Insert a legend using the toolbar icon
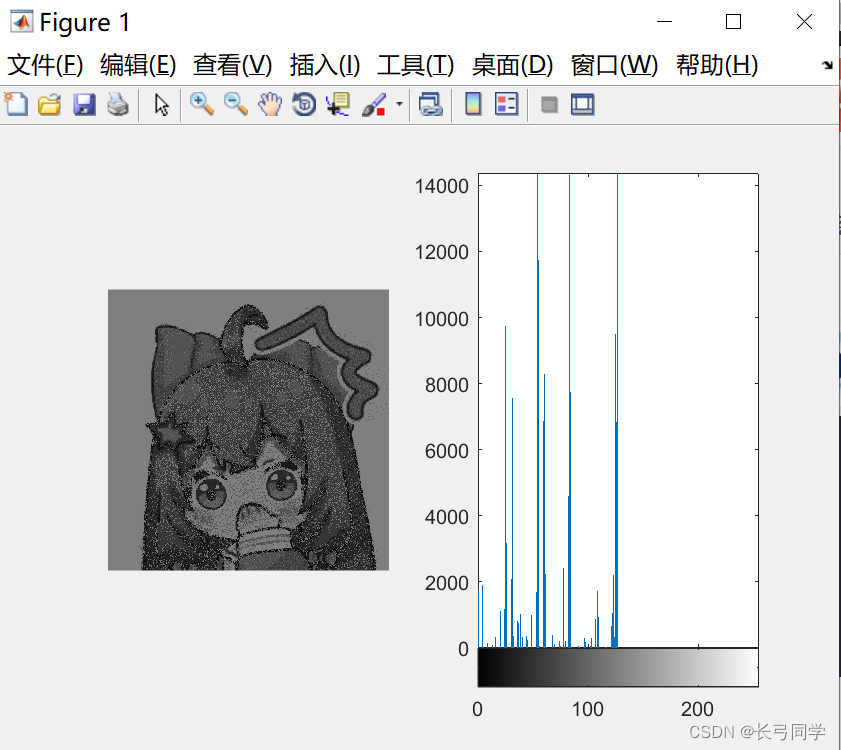The width and height of the screenshot is (841, 750). tap(506, 104)
